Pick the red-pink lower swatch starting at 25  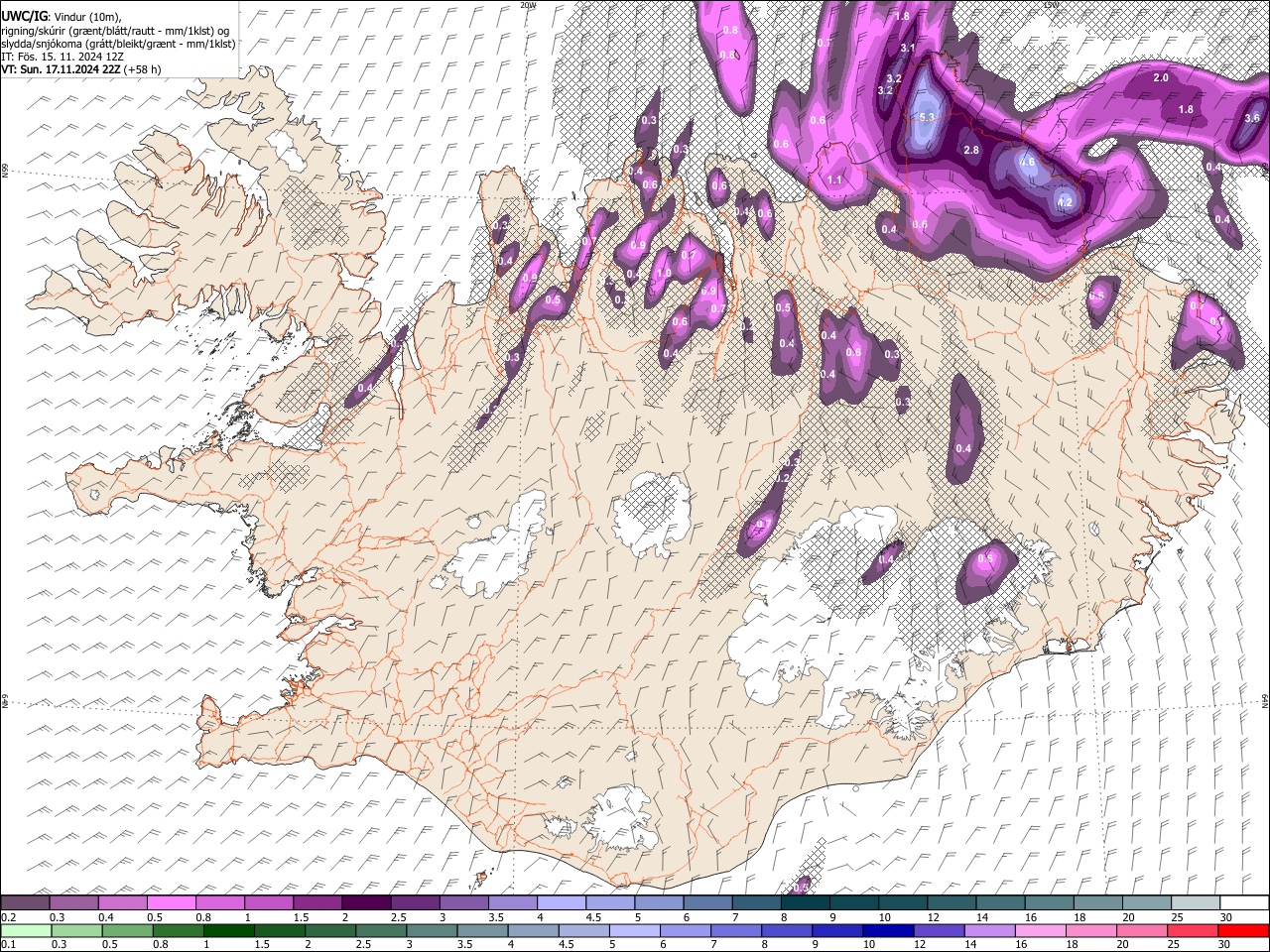click(x=1193, y=930)
